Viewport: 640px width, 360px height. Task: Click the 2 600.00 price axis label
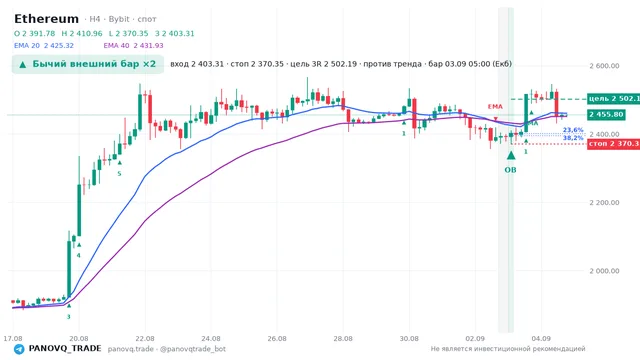click(604, 66)
